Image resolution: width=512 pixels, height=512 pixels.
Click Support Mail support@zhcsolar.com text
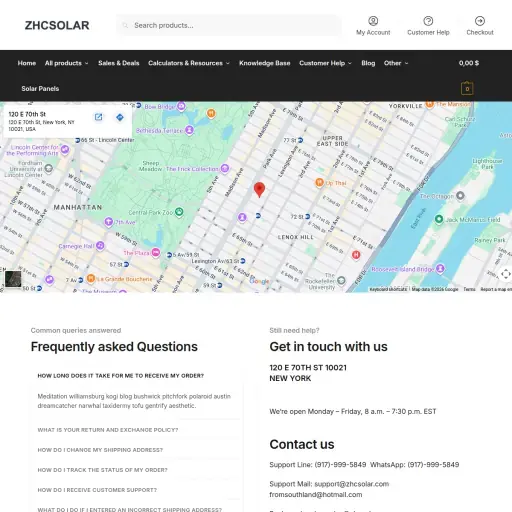(329, 484)
